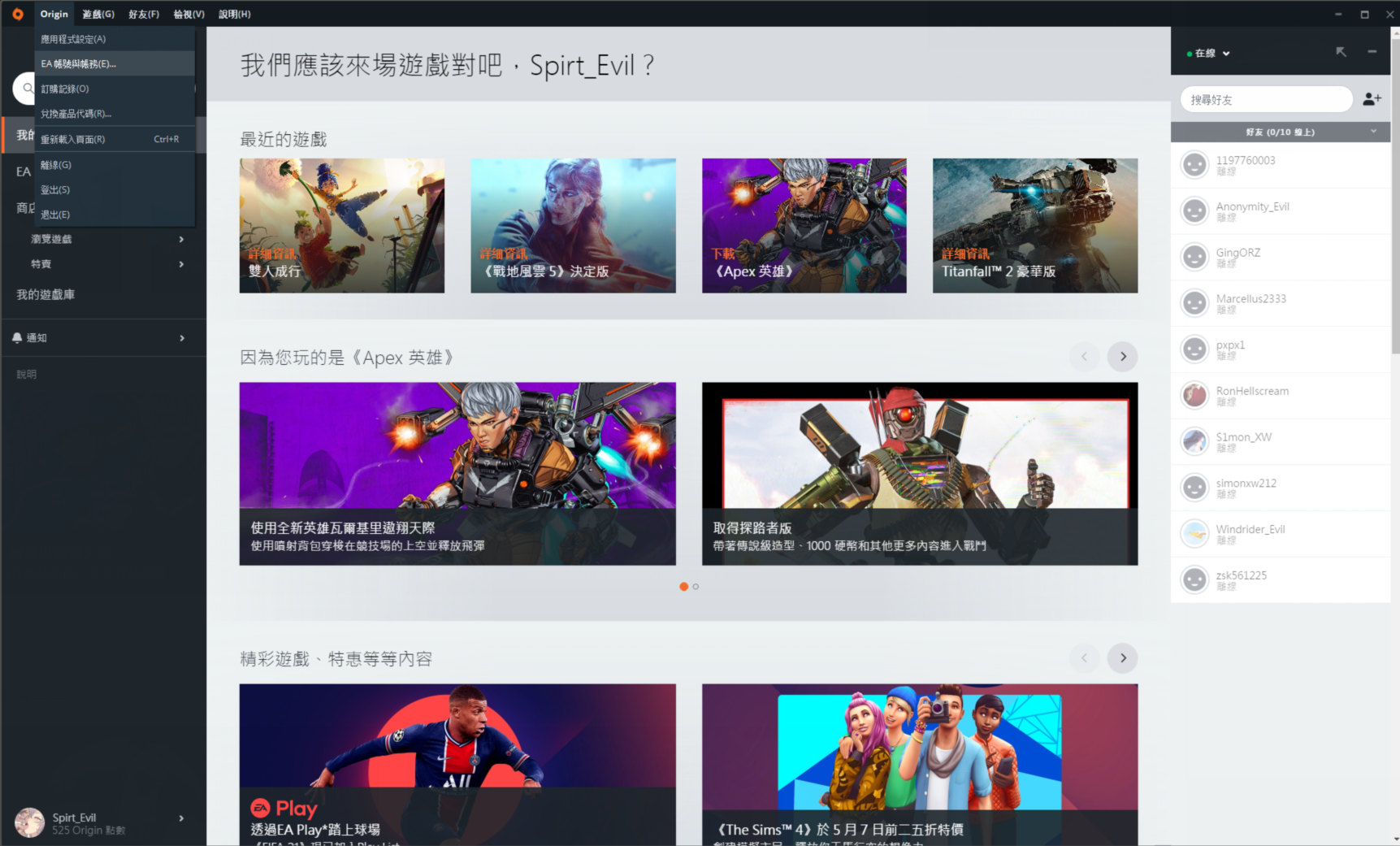Pop out the friends list panel

[x=1341, y=52]
